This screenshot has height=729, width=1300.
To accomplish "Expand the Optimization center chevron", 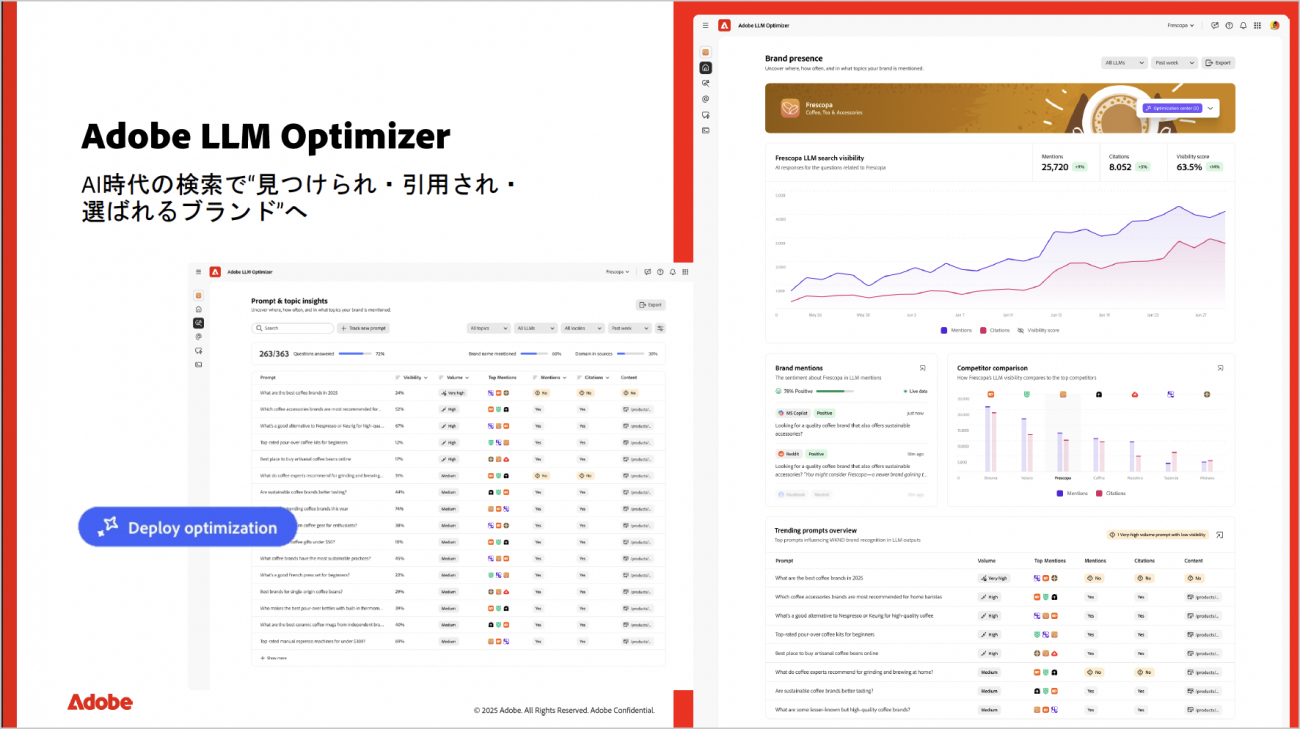I will tap(1211, 108).
